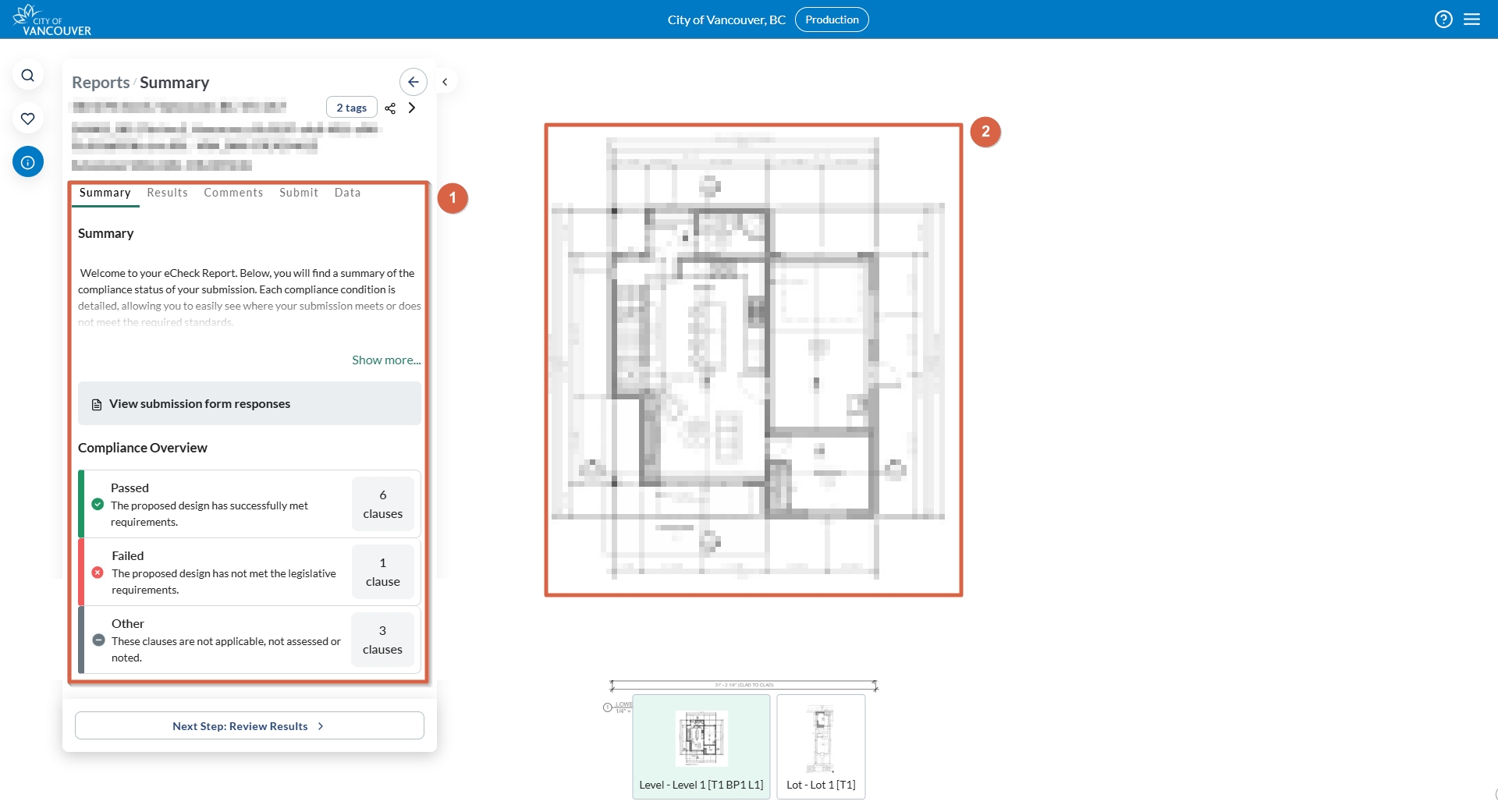Image resolution: width=1498 pixels, height=812 pixels.
Task: Click View submission form responses
Action: click(x=250, y=403)
